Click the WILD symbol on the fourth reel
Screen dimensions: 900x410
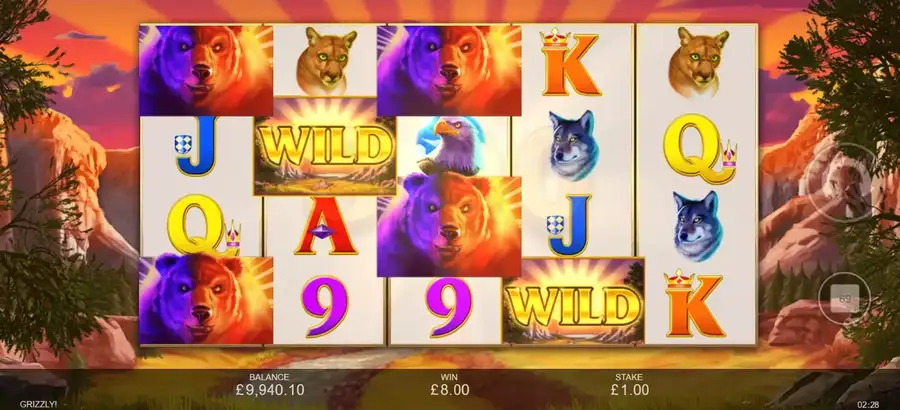pyautogui.click(x=574, y=301)
